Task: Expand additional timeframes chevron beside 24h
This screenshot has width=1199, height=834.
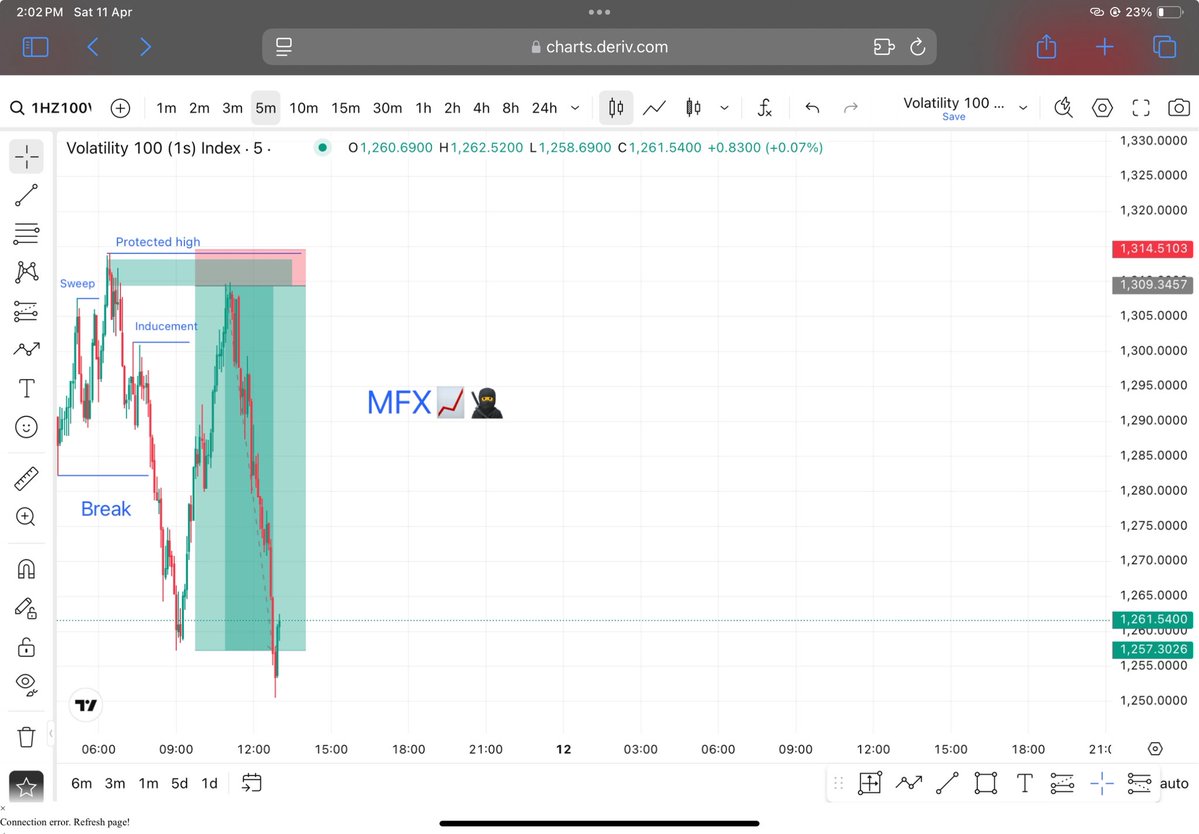Action: coord(574,107)
